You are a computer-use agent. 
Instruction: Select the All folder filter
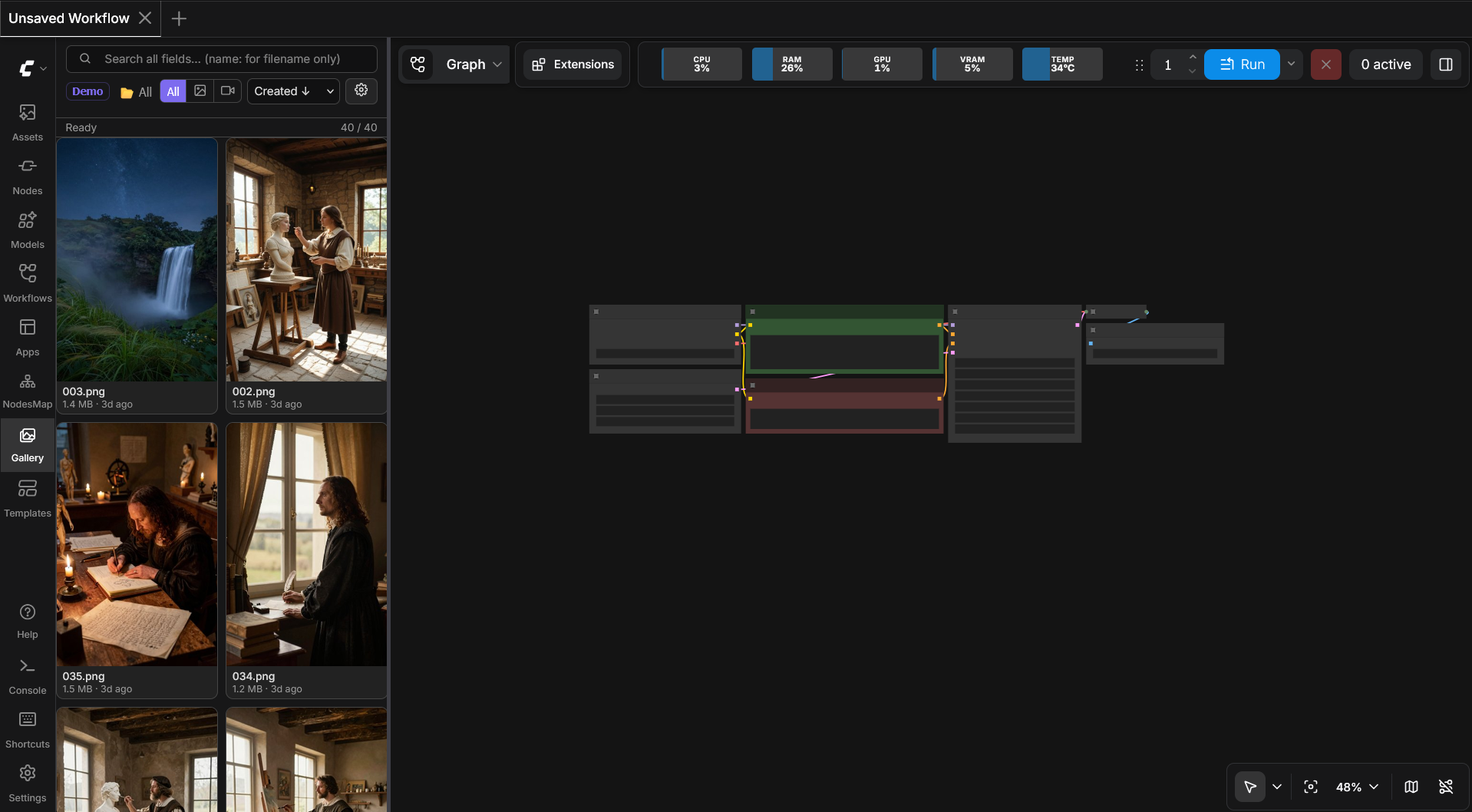137,92
